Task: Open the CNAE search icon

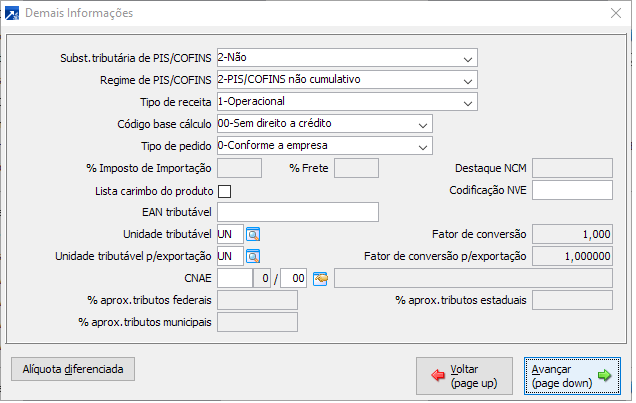Action: (320, 278)
